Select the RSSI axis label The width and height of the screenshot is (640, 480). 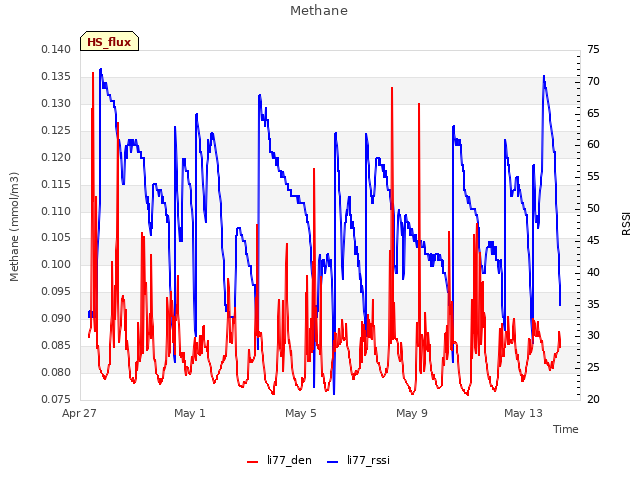[626, 224]
